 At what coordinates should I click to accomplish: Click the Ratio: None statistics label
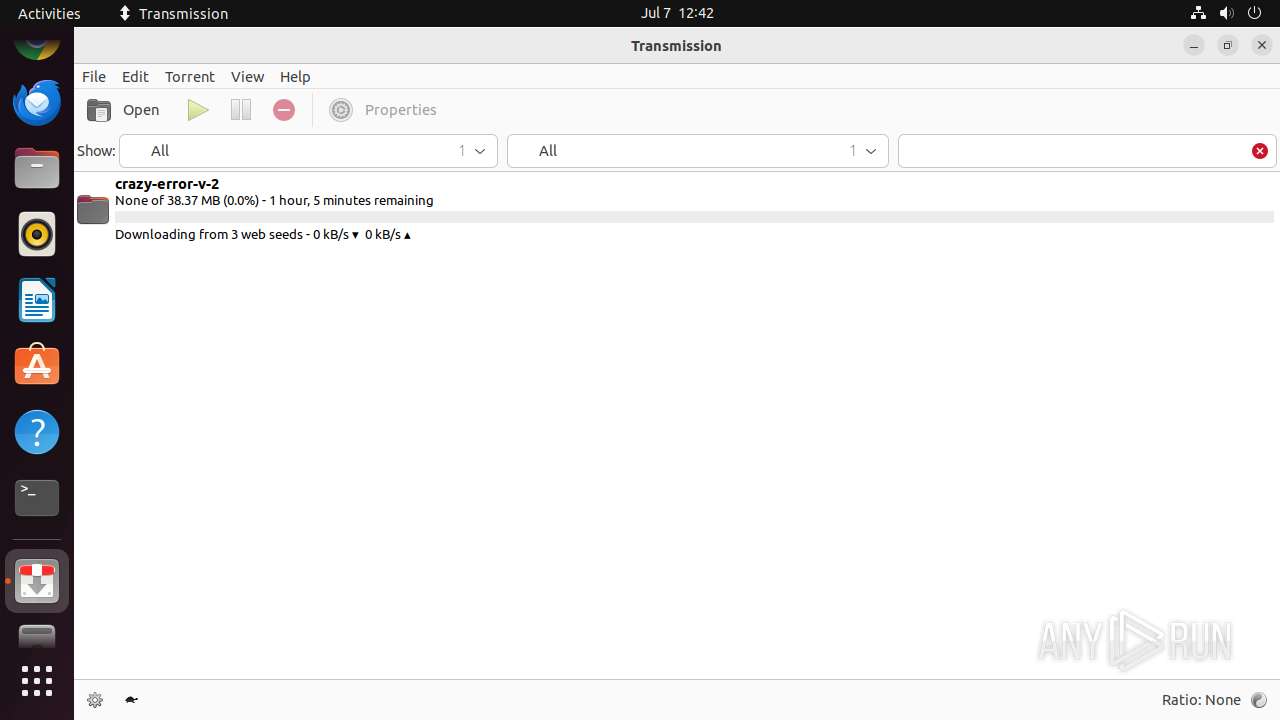1201,700
